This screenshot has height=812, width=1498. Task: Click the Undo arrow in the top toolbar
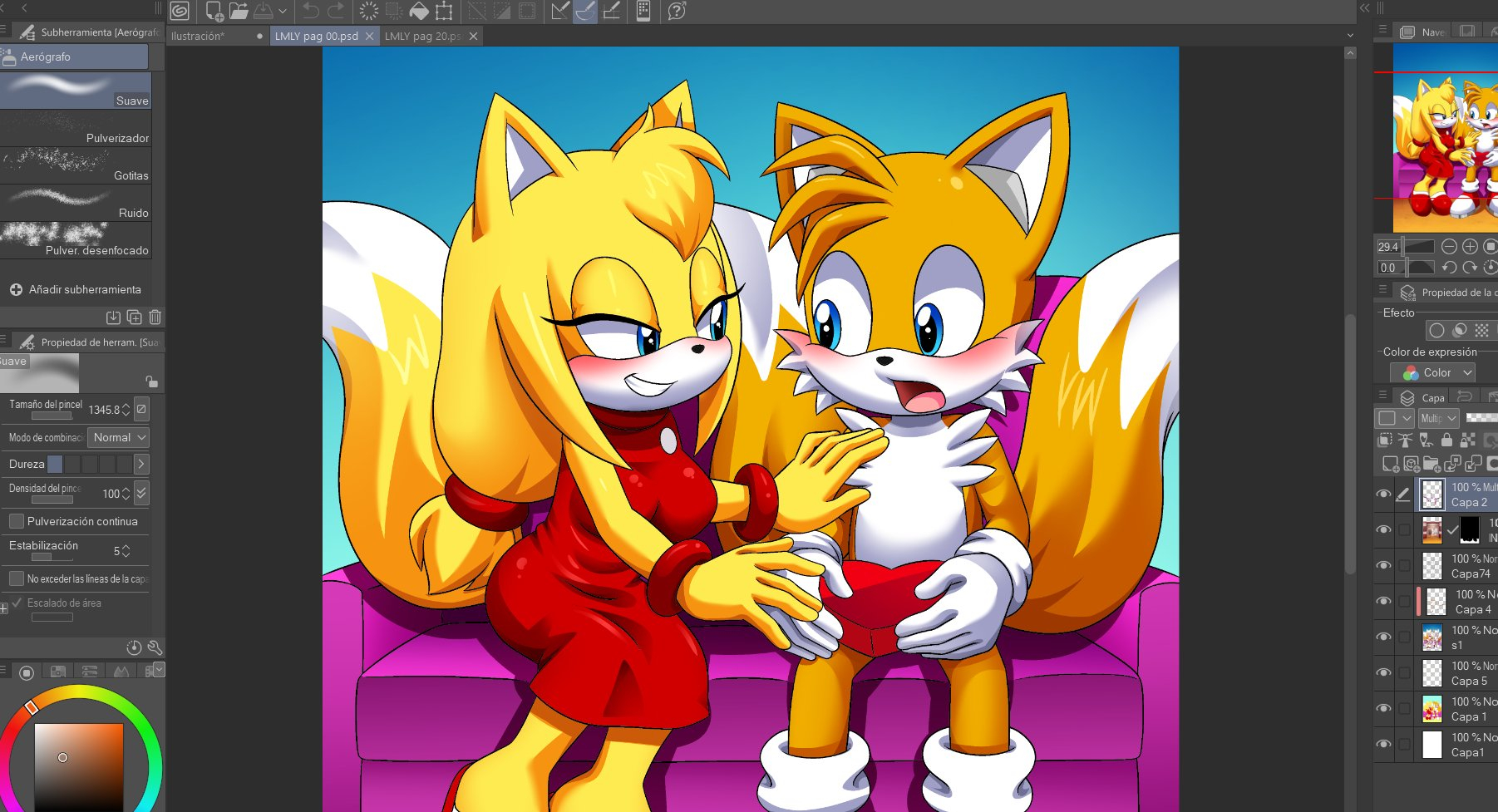coord(310,11)
